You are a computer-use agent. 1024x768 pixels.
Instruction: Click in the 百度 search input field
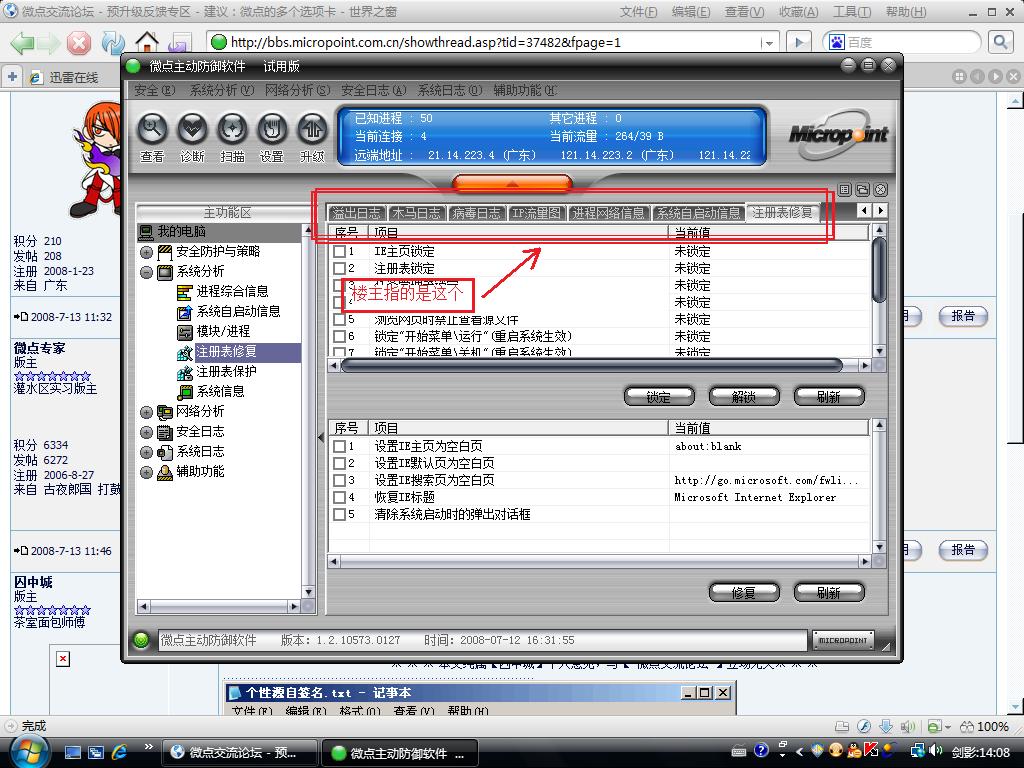point(910,42)
